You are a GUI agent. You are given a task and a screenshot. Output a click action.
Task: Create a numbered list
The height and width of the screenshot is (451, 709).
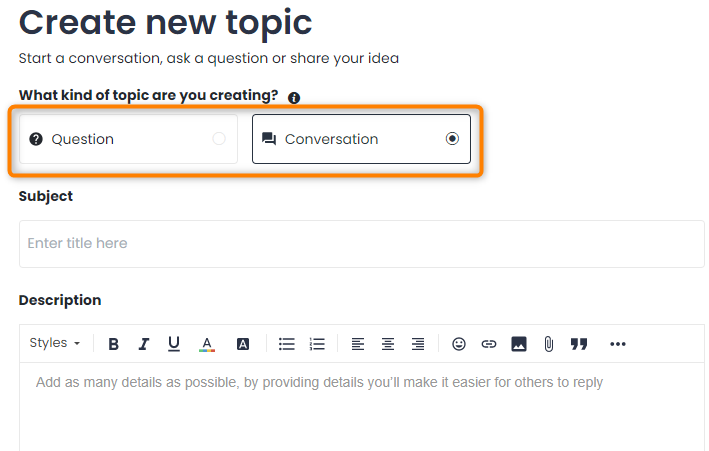click(x=317, y=344)
